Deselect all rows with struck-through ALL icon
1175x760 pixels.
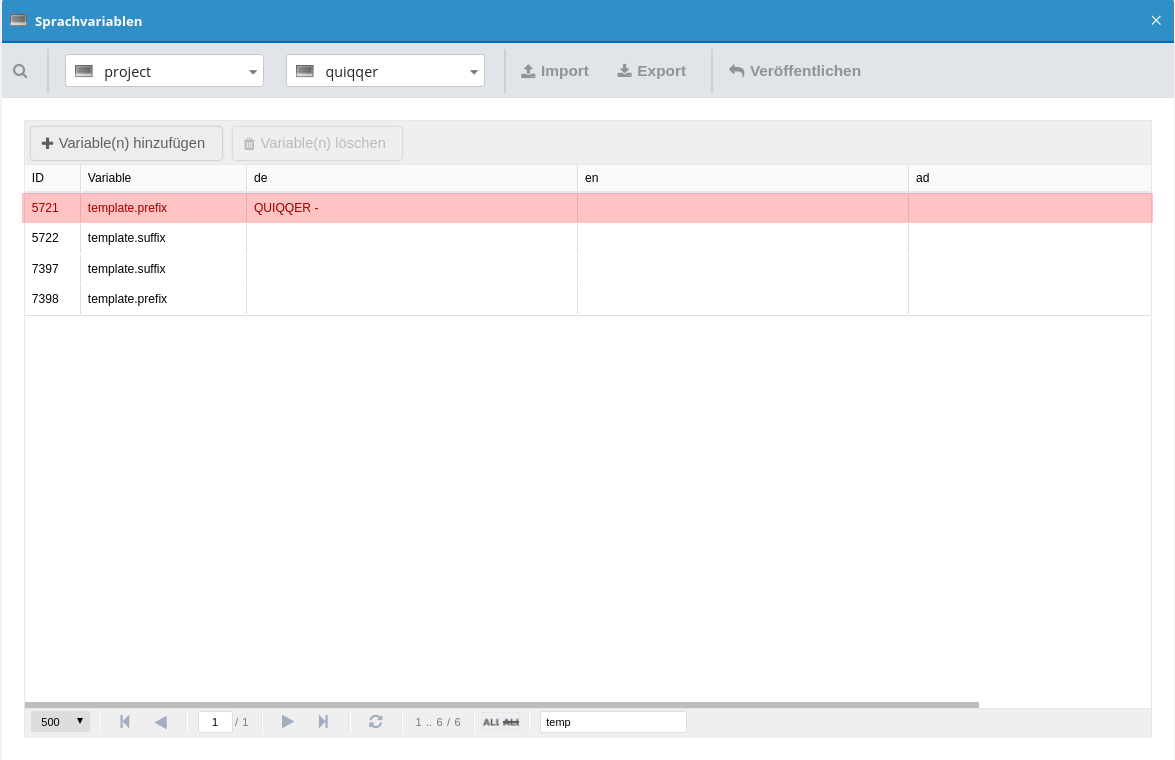coord(511,722)
